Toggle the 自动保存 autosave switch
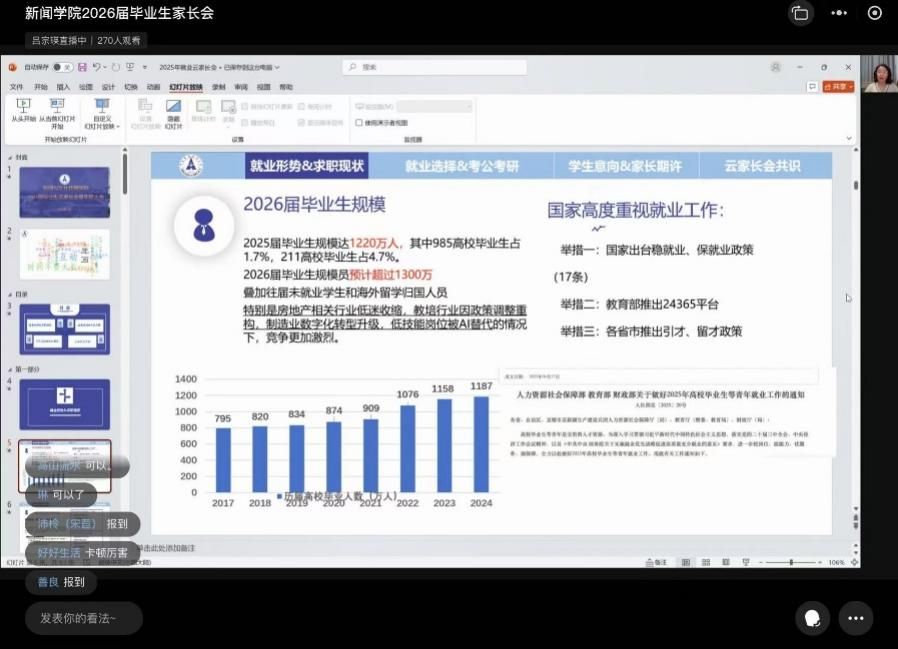The height and width of the screenshot is (649, 898). (x=62, y=67)
